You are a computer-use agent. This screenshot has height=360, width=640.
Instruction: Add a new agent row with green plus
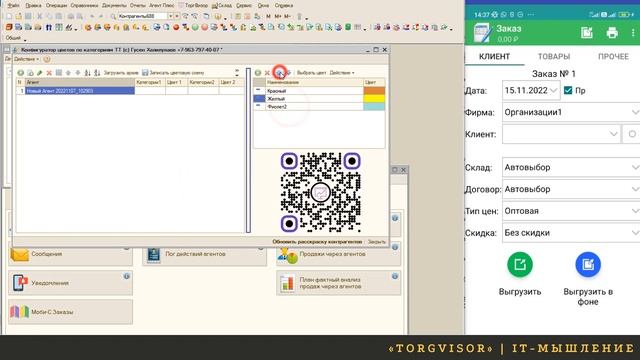tap(20, 73)
